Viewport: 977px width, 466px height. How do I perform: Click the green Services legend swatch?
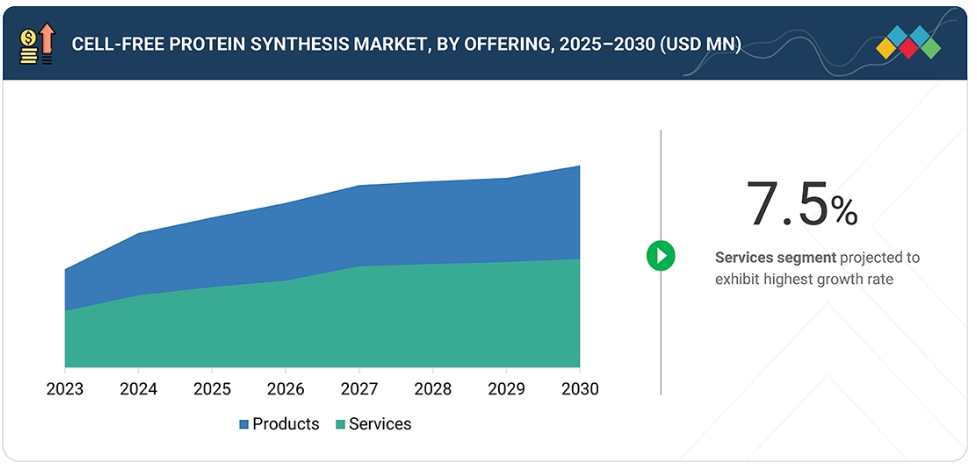[x=340, y=425]
